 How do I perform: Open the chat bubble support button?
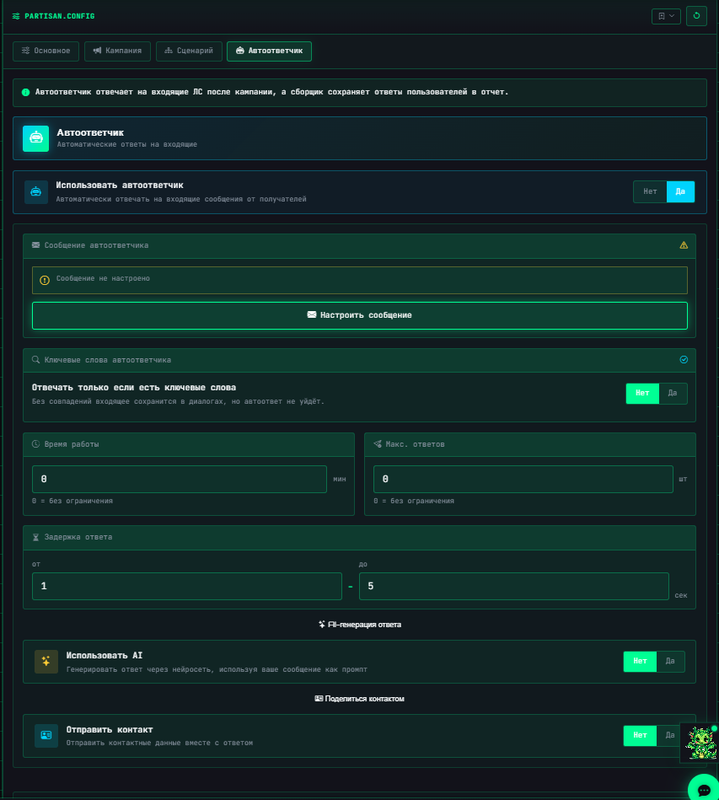[x=704, y=788]
